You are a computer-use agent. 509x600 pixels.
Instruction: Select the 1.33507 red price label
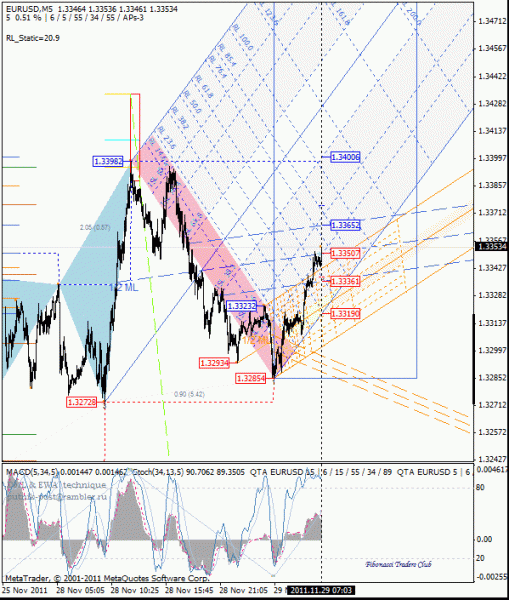click(x=345, y=253)
